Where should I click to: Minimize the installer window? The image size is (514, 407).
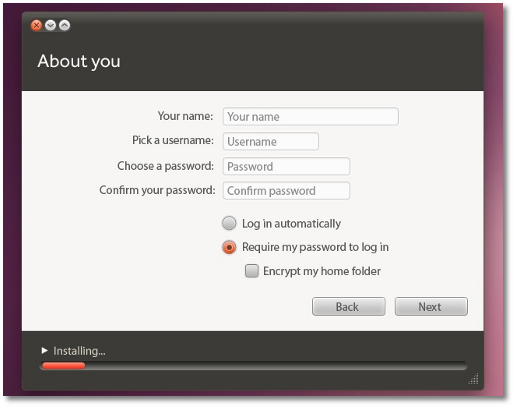50,25
